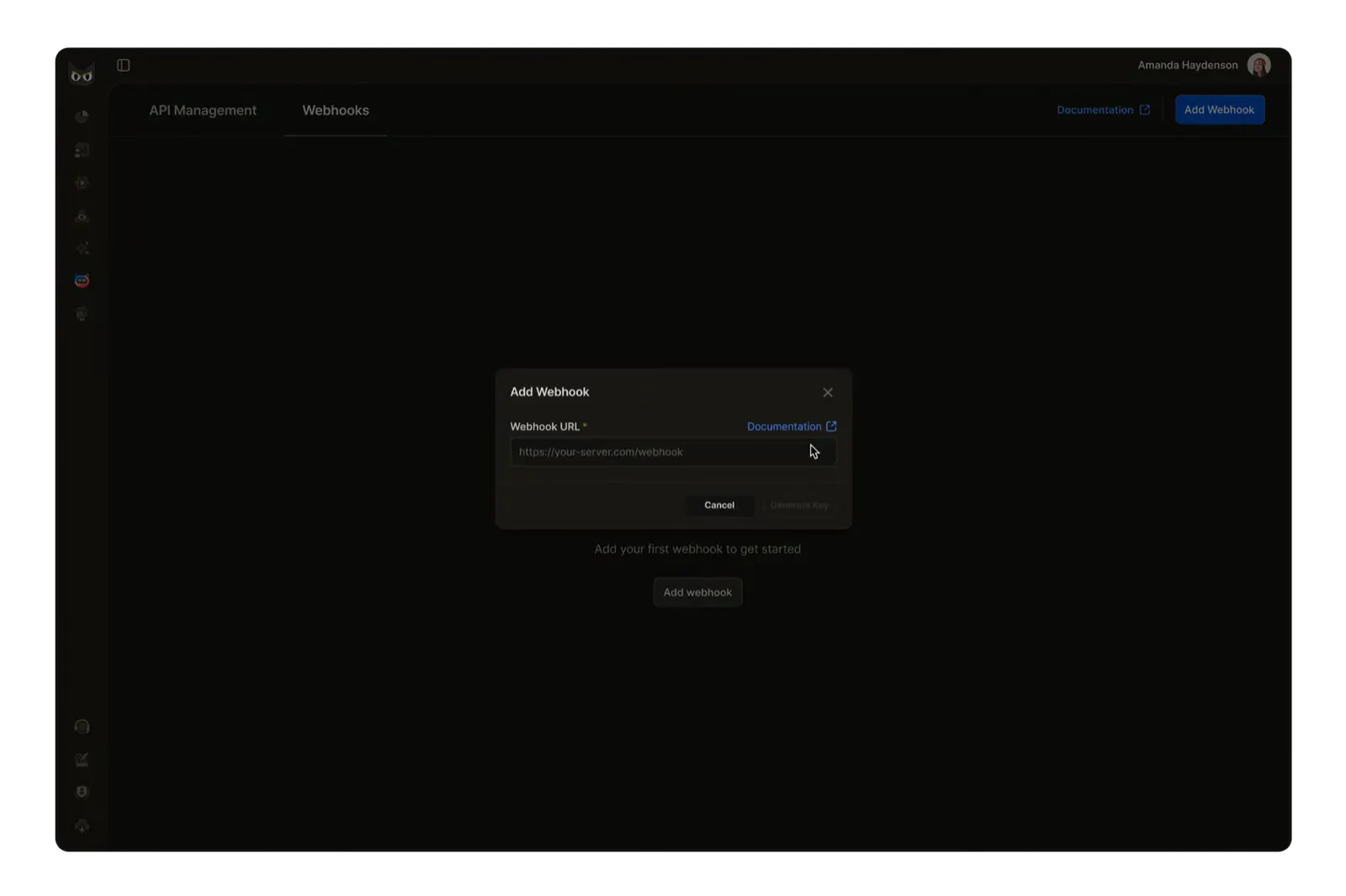Click the external link icon beside header Documentation

click(1144, 110)
